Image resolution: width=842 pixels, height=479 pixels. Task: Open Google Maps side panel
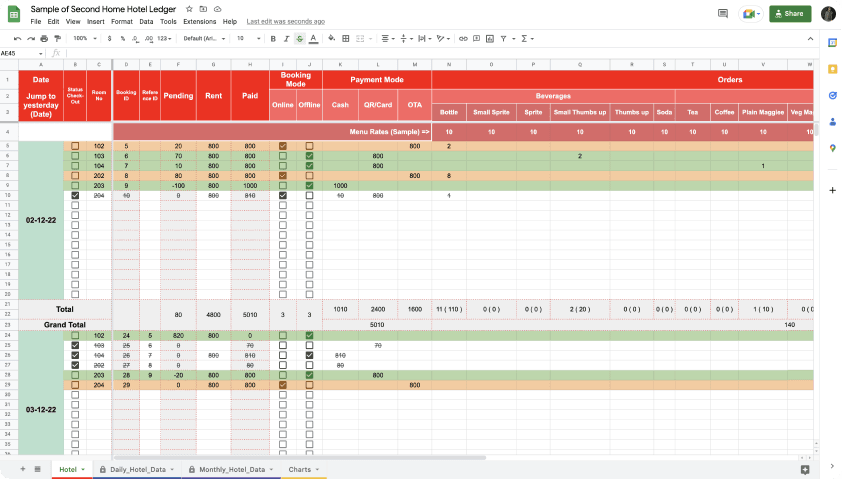tap(832, 148)
